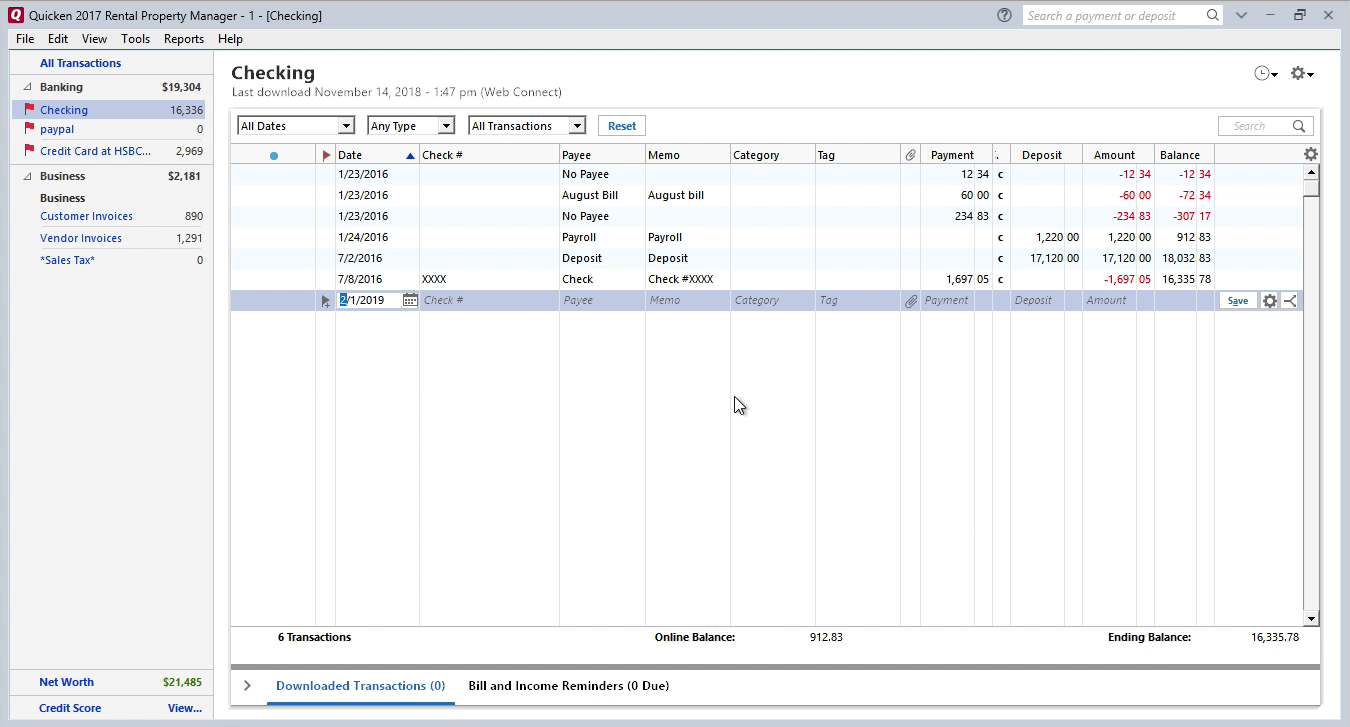Toggle cleared status of Payroll transaction

1000,237
